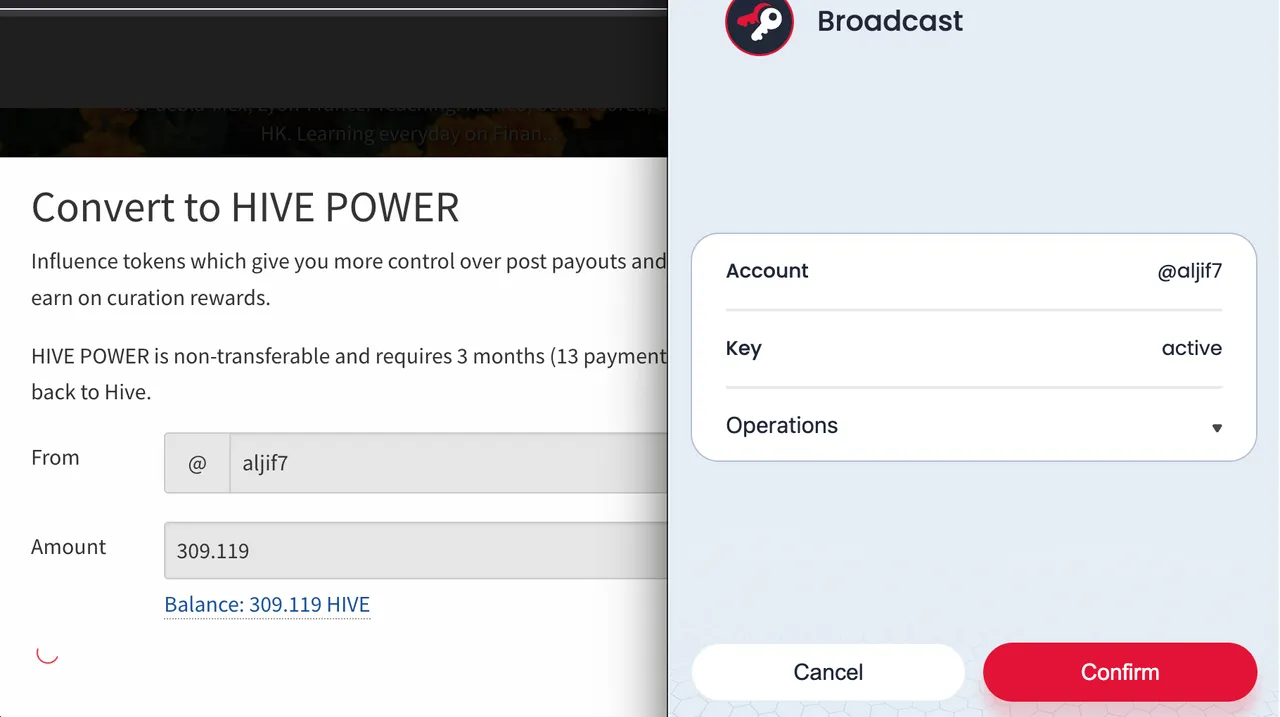Click the red loading spinner
Image resolution: width=1280 pixels, height=717 pixels.
[x=47, y=654]
